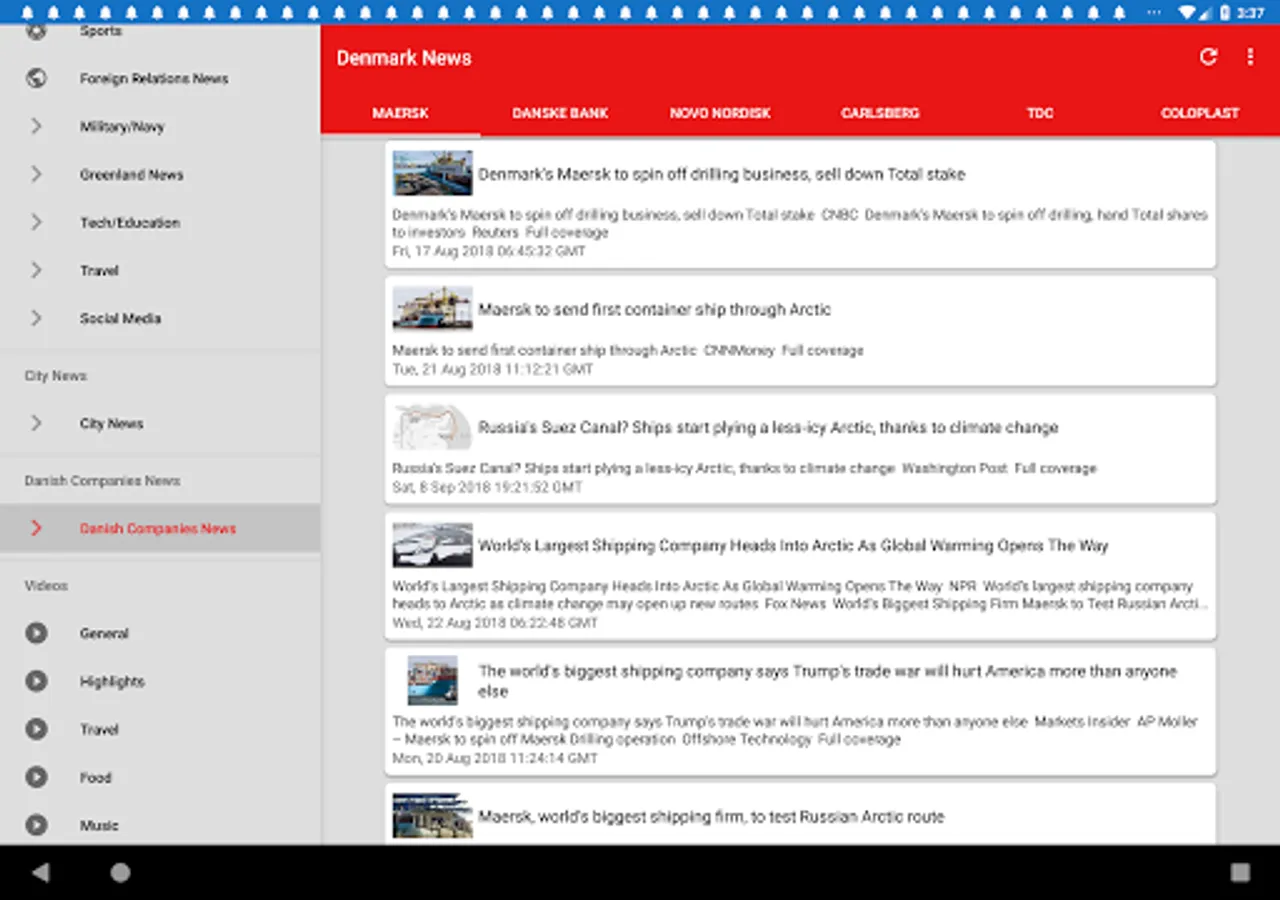This screenshot has width=1280, height=900.
Task: Switch to the Danske Bank tab
Action: click(x=560, y=113)
